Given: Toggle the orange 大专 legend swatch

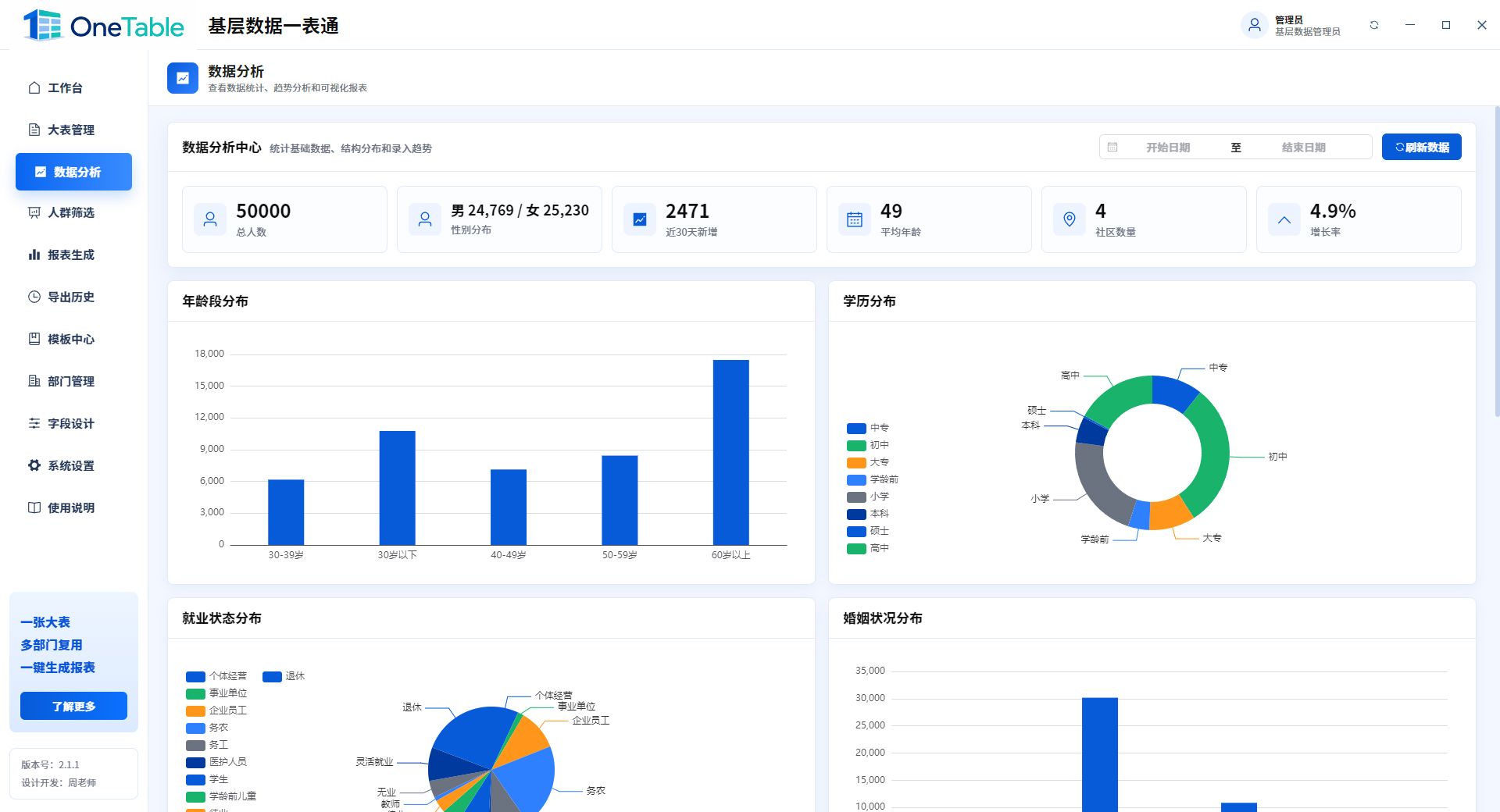Looking at the screenshot, I should coord(856,462).
